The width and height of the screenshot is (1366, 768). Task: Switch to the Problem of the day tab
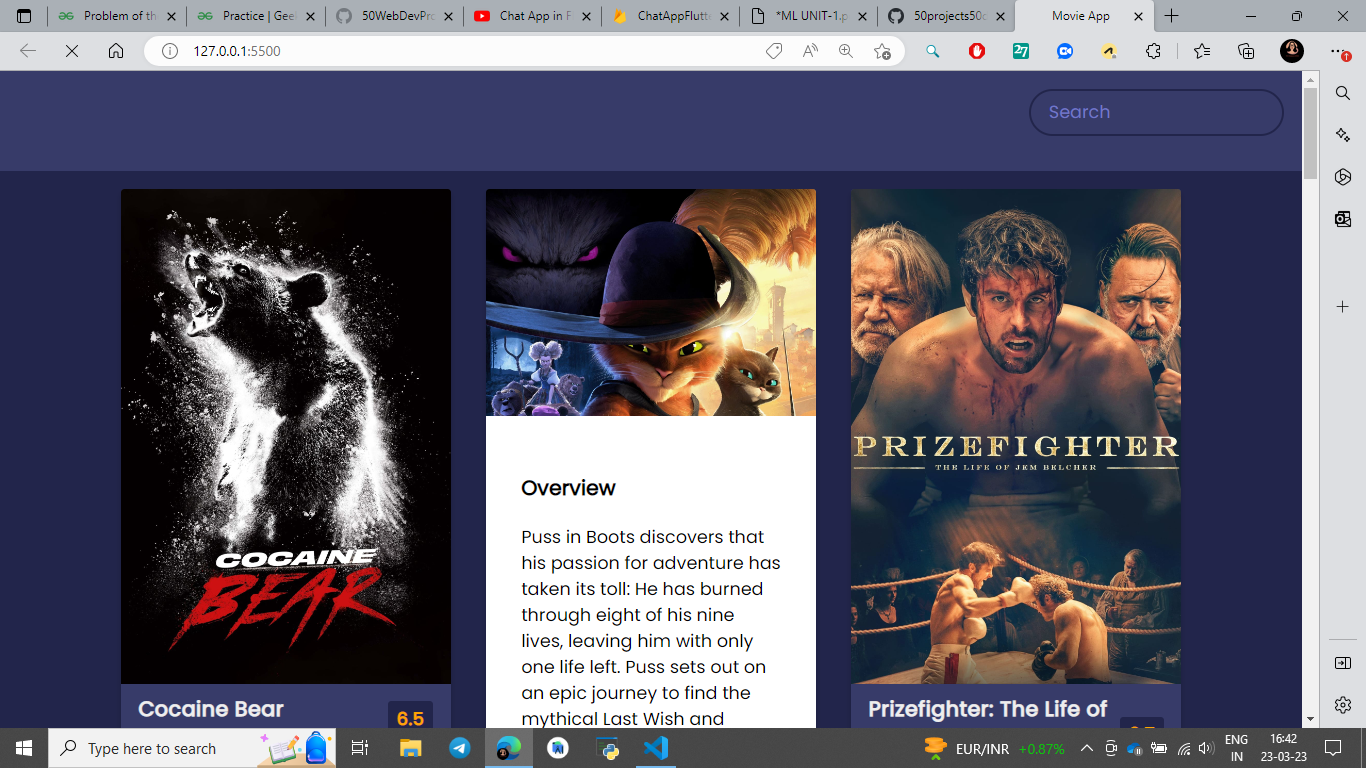point(117,16)
